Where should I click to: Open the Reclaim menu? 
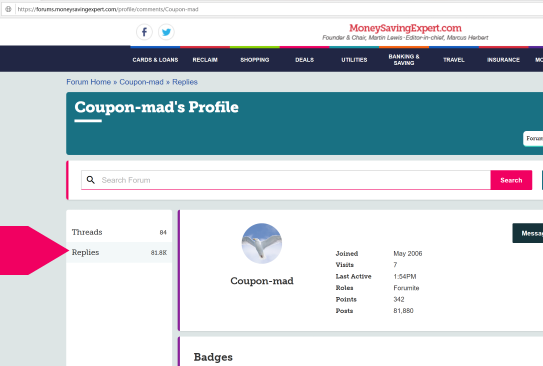[205, 60]
